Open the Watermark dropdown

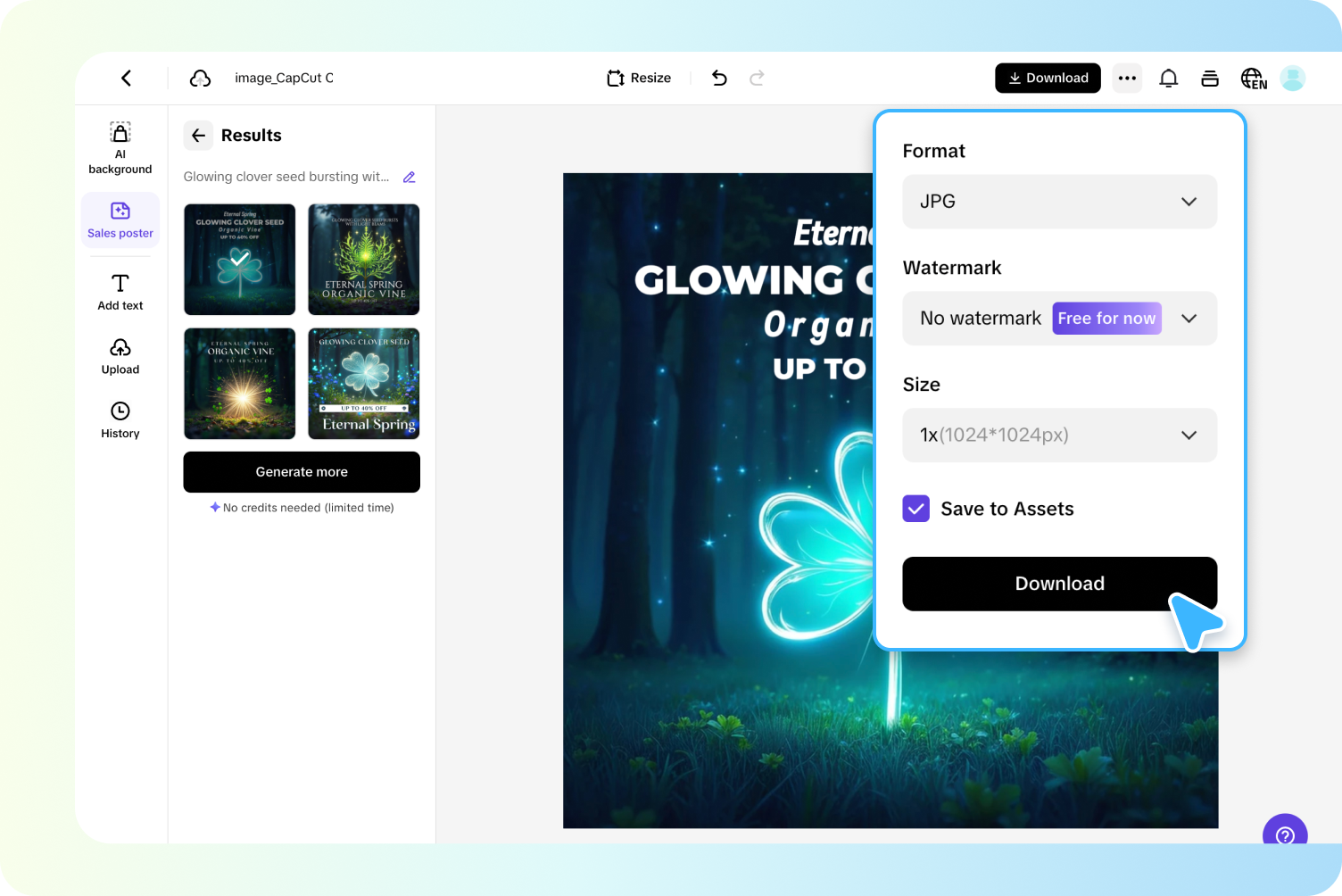(1189, 318)
